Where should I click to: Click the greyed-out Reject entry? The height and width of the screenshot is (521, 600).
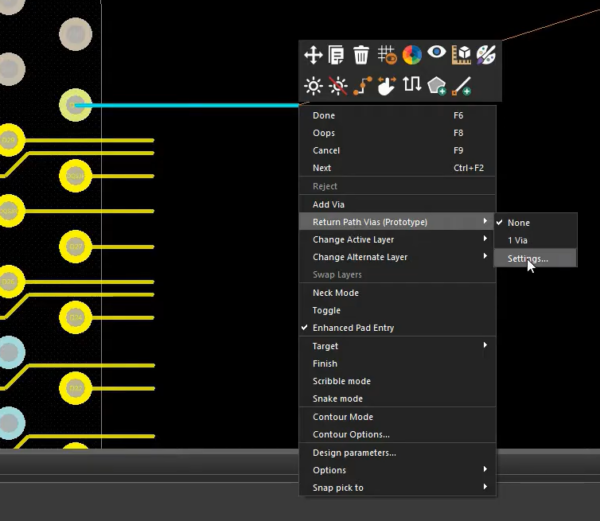click(397, 186)
